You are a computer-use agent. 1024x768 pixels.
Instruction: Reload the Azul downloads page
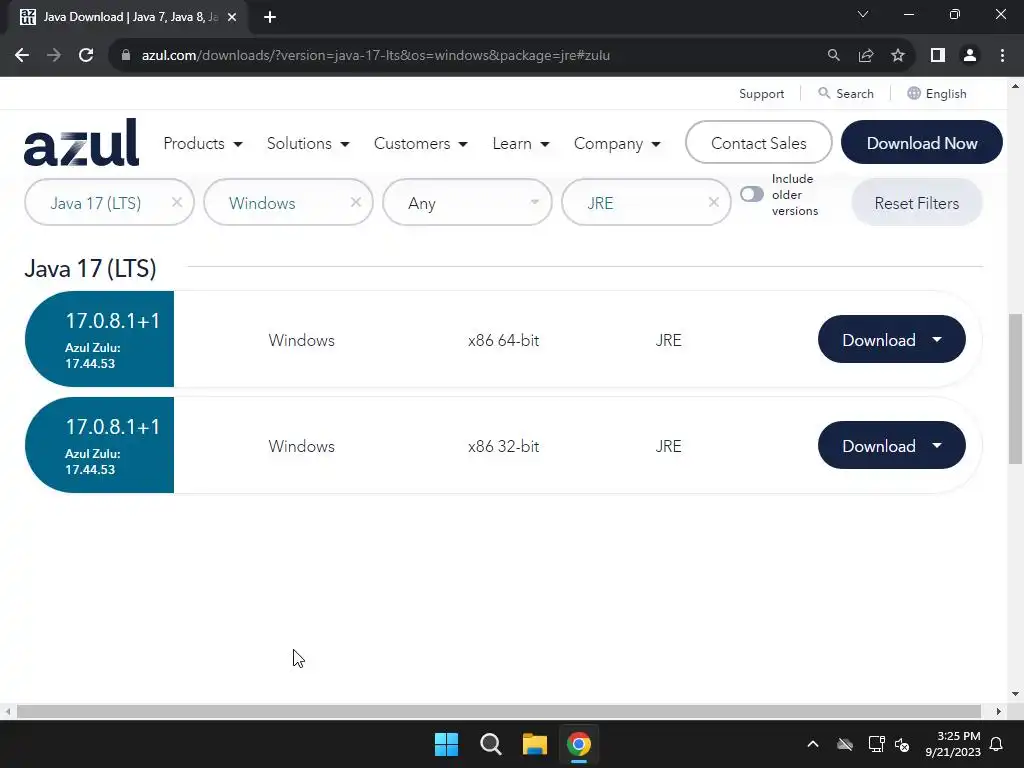coord(86,55)
